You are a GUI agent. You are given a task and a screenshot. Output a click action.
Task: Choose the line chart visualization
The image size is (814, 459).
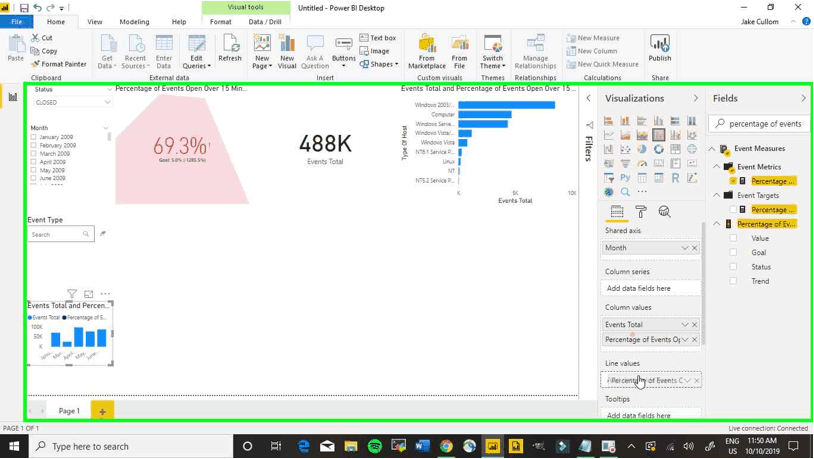tap(608, 135)
